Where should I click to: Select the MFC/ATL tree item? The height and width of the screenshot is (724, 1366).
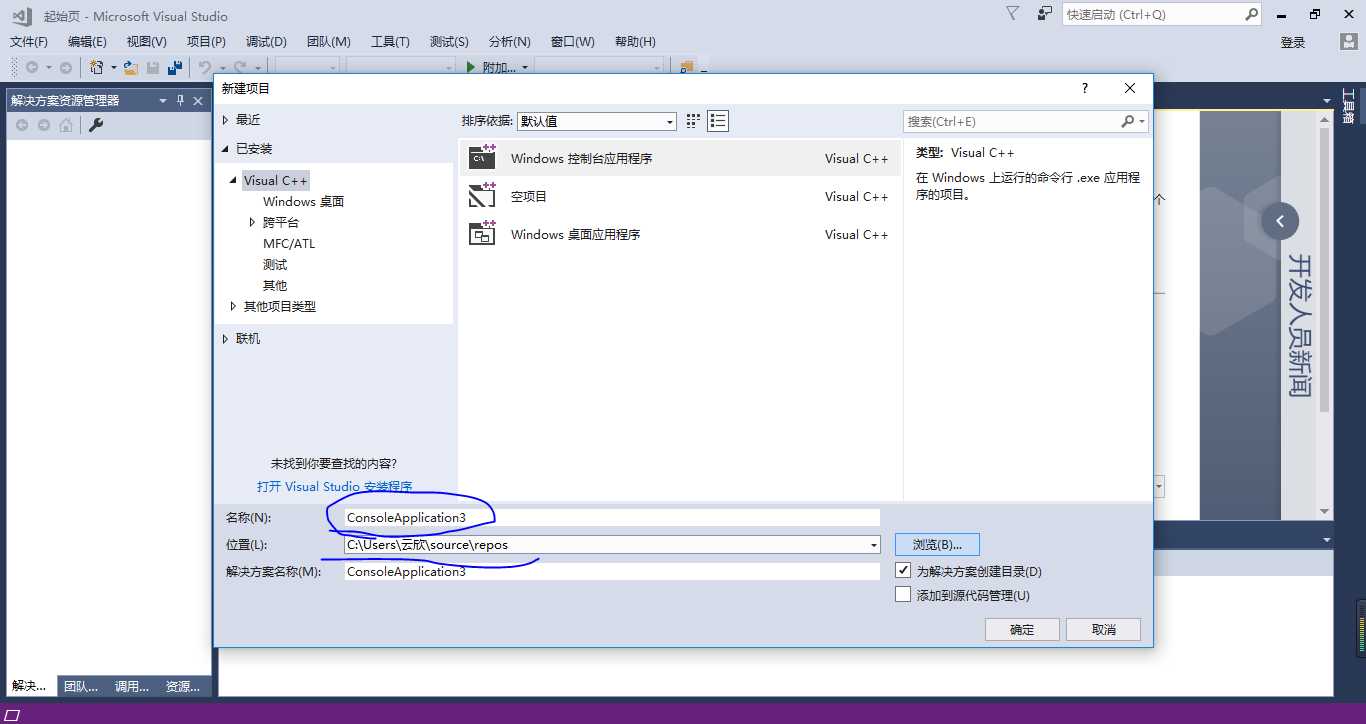289,243
